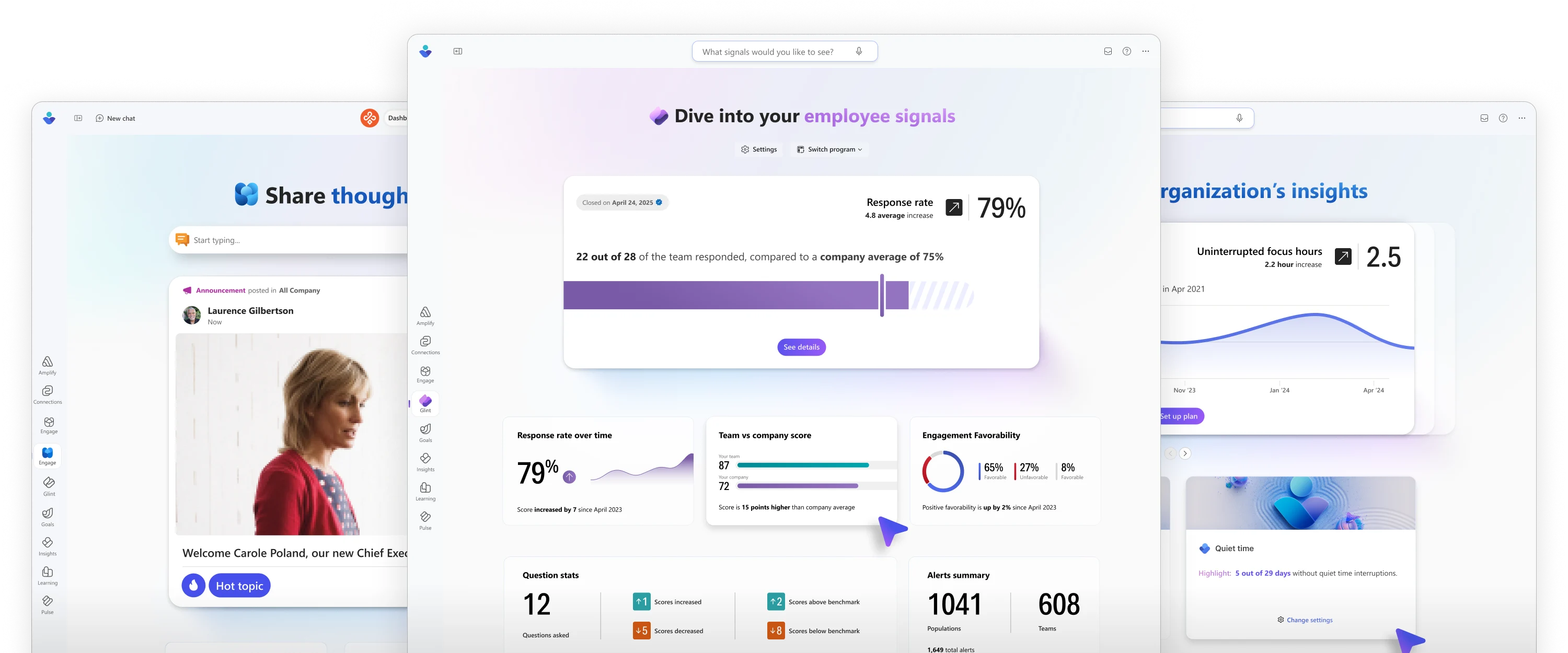1568x653 pixels.
Task: Click the flame reaction button on announcement
Action: (193, 586)
